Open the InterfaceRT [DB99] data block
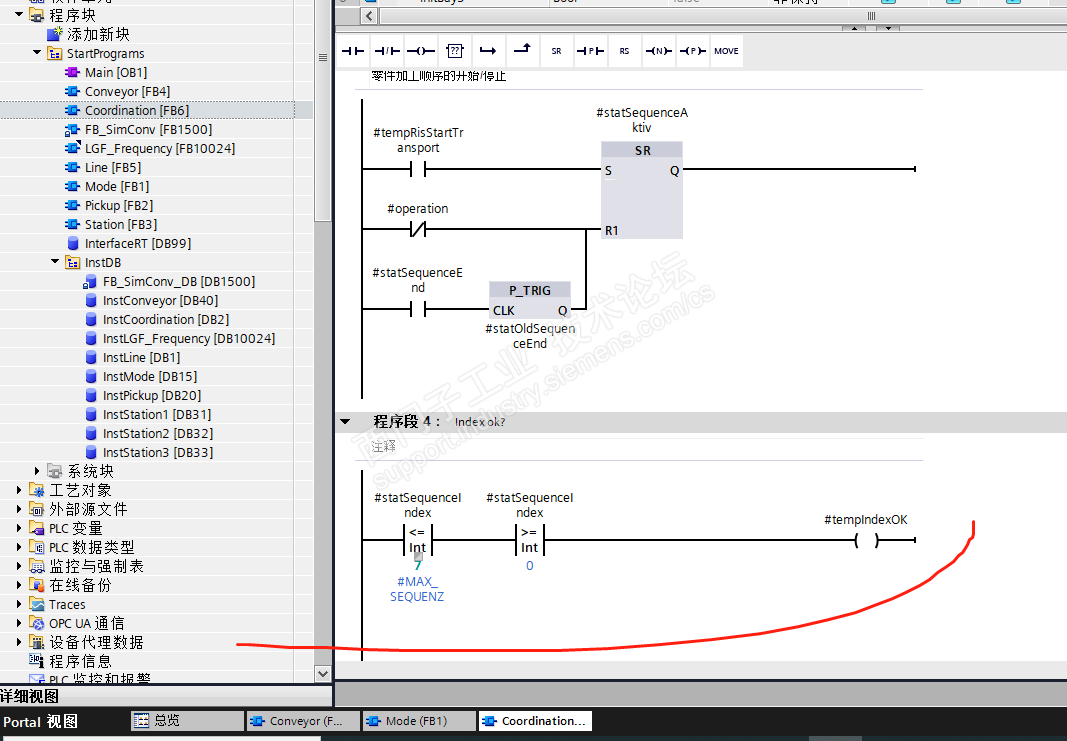 [137, 244]
